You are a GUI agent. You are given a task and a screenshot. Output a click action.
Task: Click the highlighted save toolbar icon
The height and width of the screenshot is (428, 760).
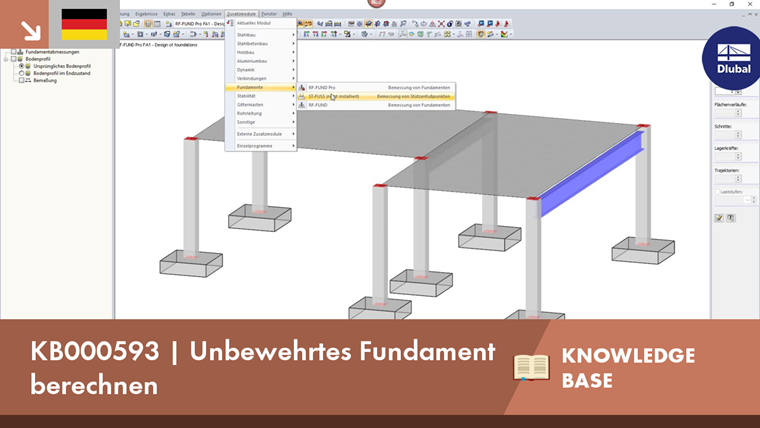pyautogui.click(x=148, y=23)
